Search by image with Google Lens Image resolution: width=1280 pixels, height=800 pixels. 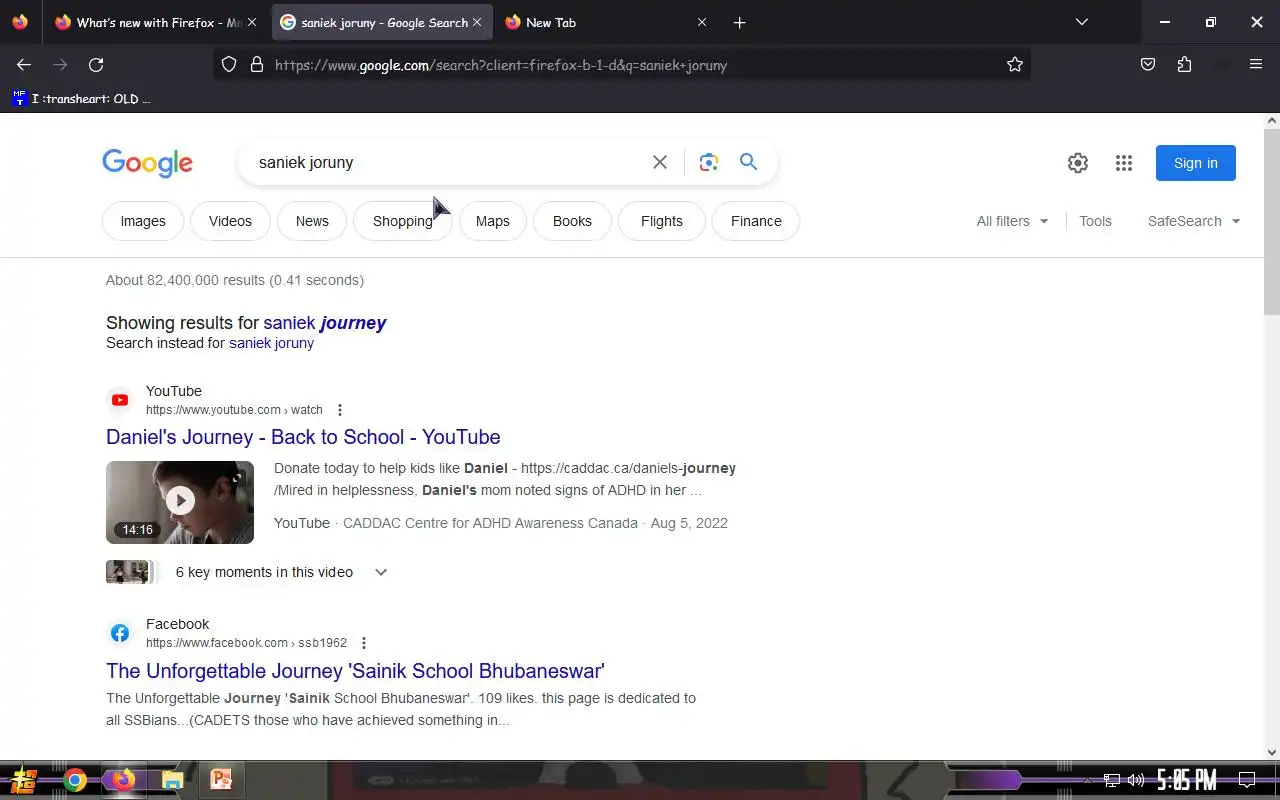pos(709,162)
